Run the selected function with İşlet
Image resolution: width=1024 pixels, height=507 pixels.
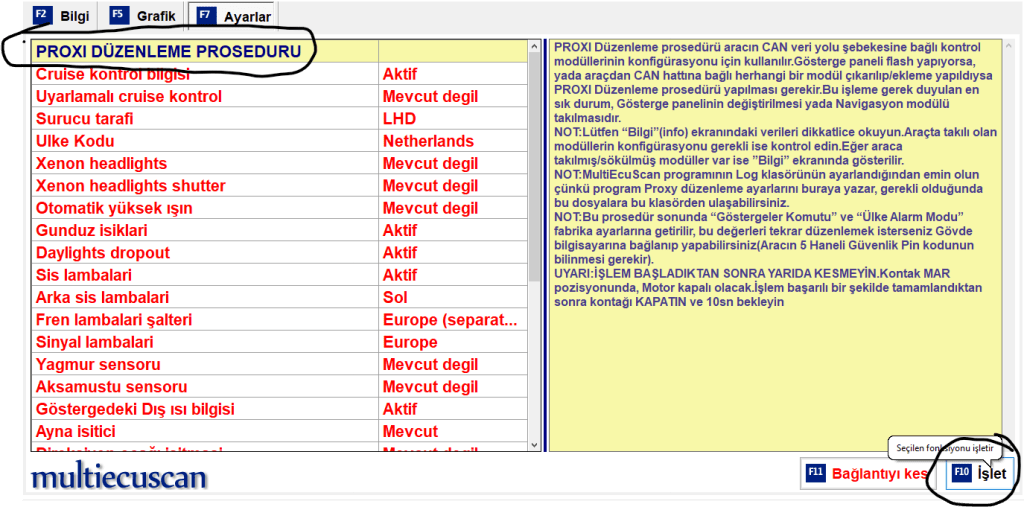[x=980, y=473]
